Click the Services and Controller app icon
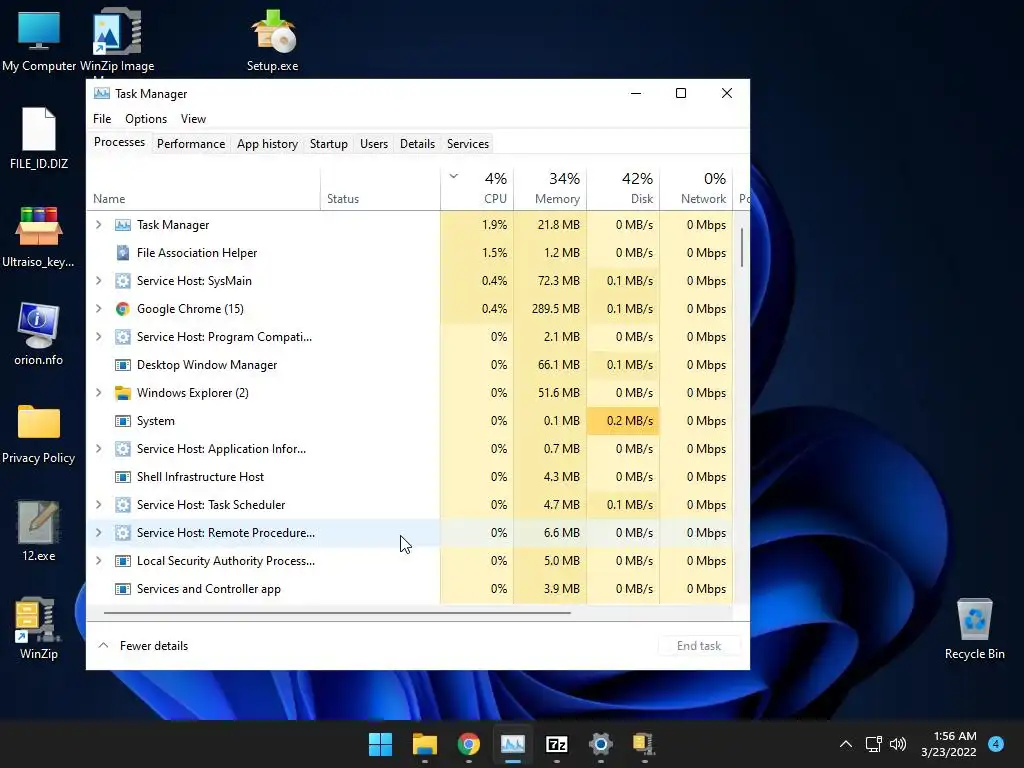 click(123, 589)
